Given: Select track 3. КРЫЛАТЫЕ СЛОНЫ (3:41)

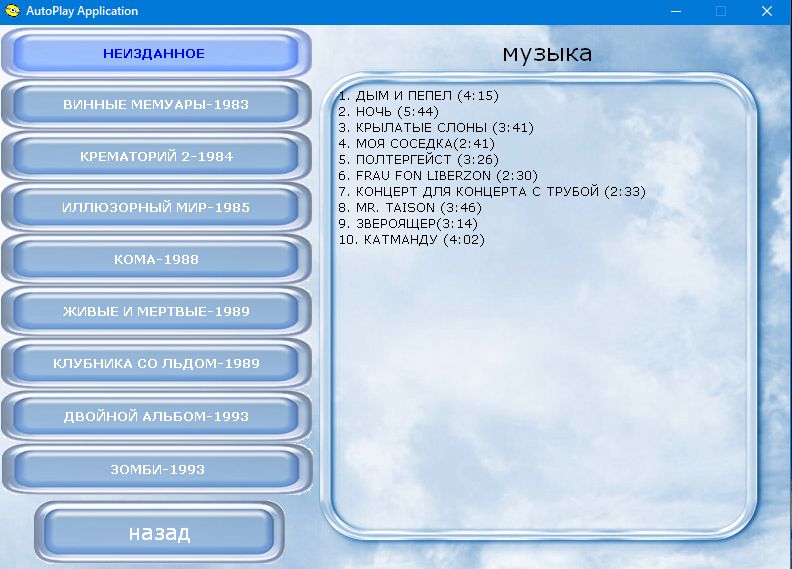Looking at the screenshot, I should [x=436, y=128].
